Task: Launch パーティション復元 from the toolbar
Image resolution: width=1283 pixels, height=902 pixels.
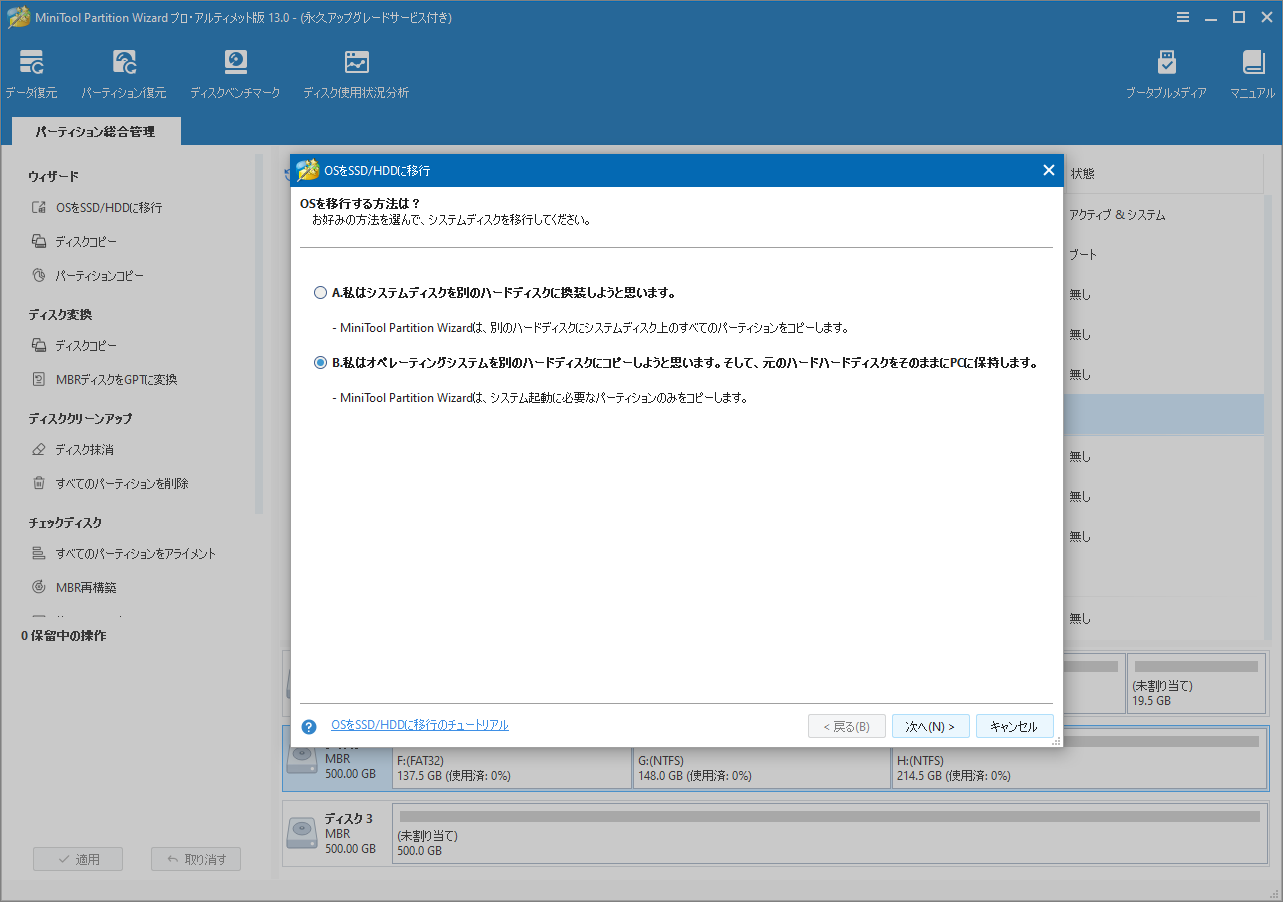Action: [x=124, y=75]
